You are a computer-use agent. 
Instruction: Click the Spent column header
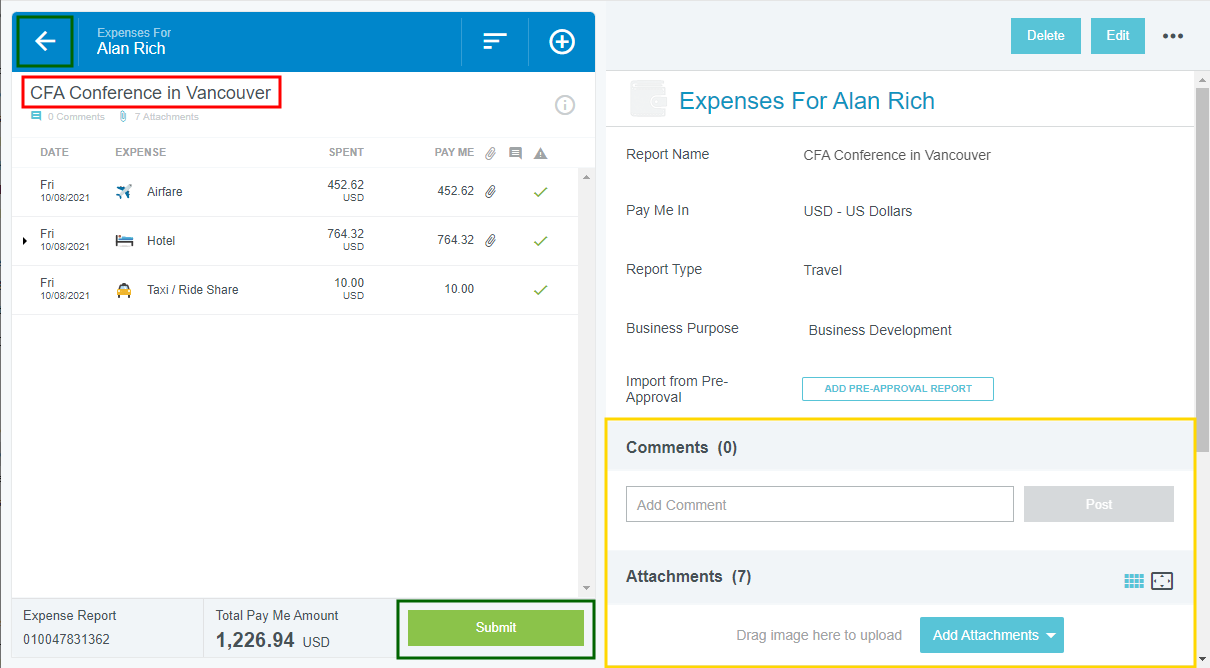[x=346, y=153]
